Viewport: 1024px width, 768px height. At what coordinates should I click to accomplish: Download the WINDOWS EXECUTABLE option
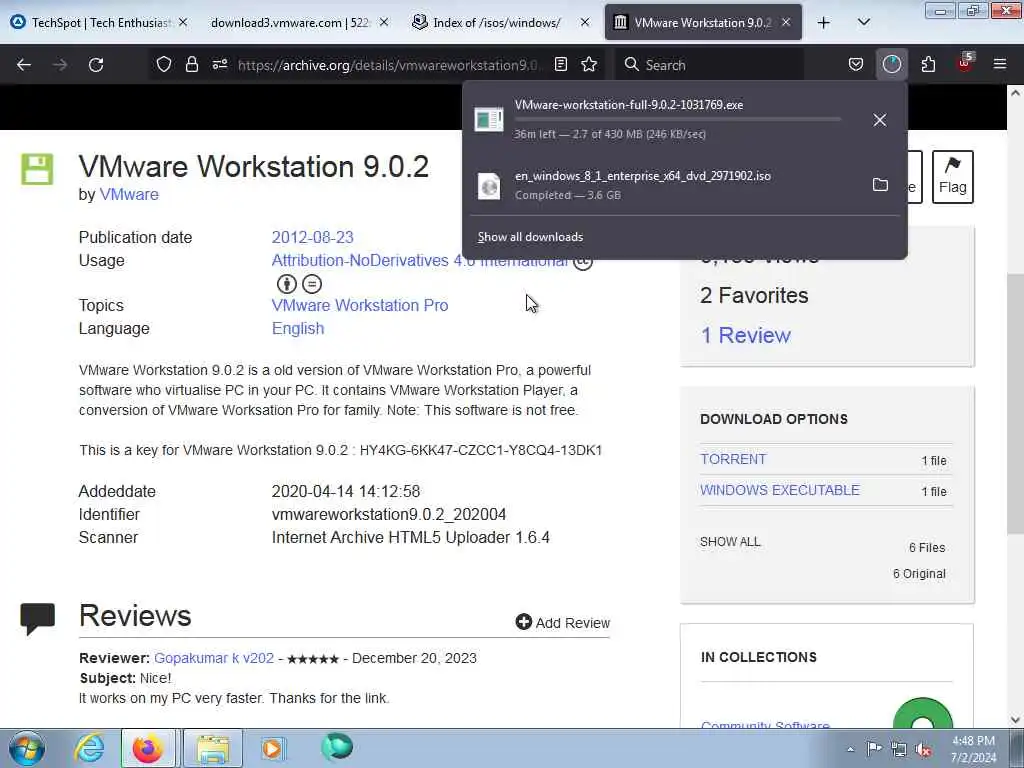tap(780, 490)
